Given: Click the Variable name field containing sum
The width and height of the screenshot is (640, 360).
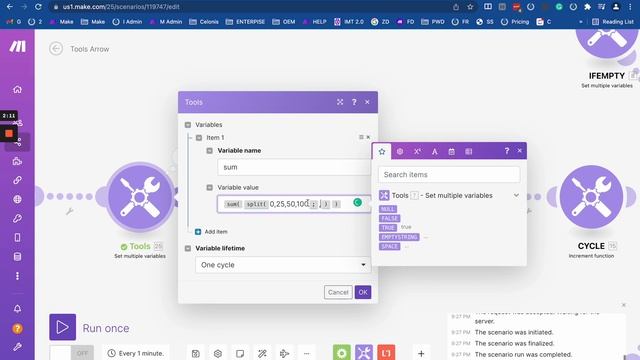Looking at the screenshot, I should [x=294, y=167].
